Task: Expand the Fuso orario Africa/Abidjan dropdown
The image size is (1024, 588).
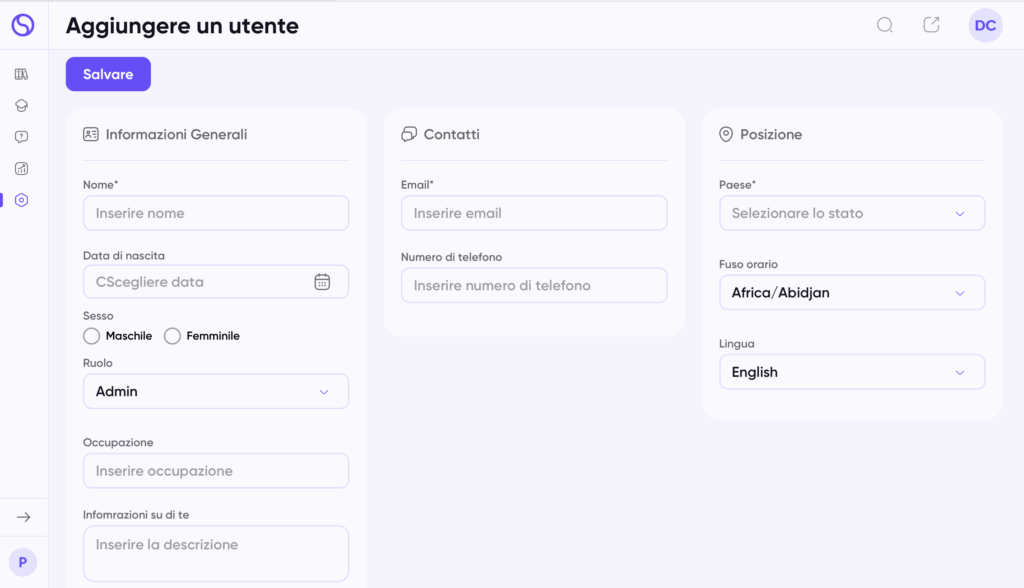Action: point(852,293)
